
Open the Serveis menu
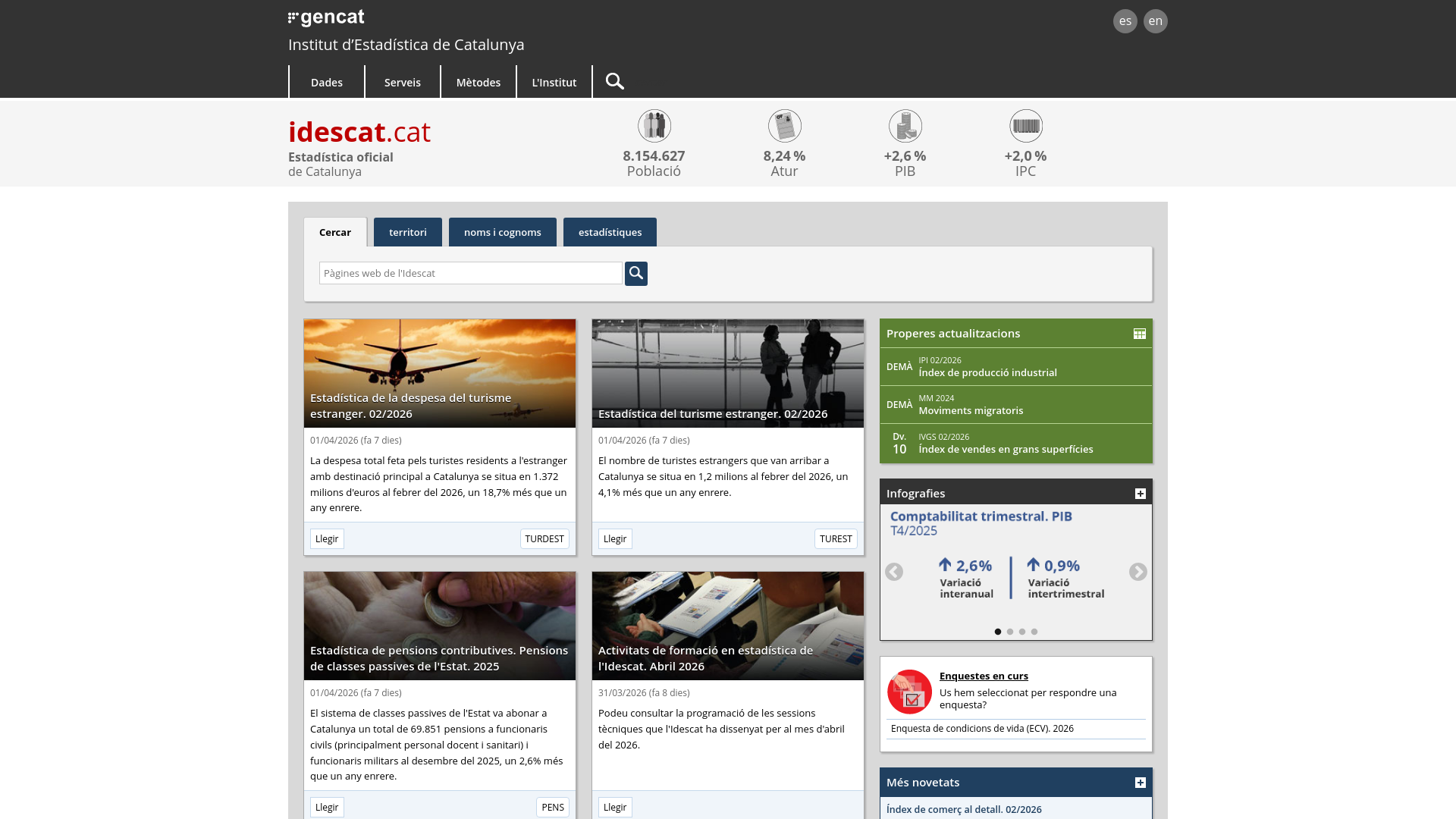403,82
